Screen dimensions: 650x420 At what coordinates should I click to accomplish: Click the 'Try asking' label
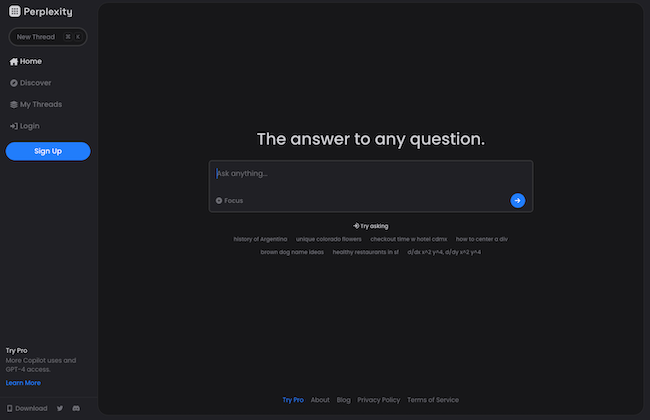pos(371,226)
